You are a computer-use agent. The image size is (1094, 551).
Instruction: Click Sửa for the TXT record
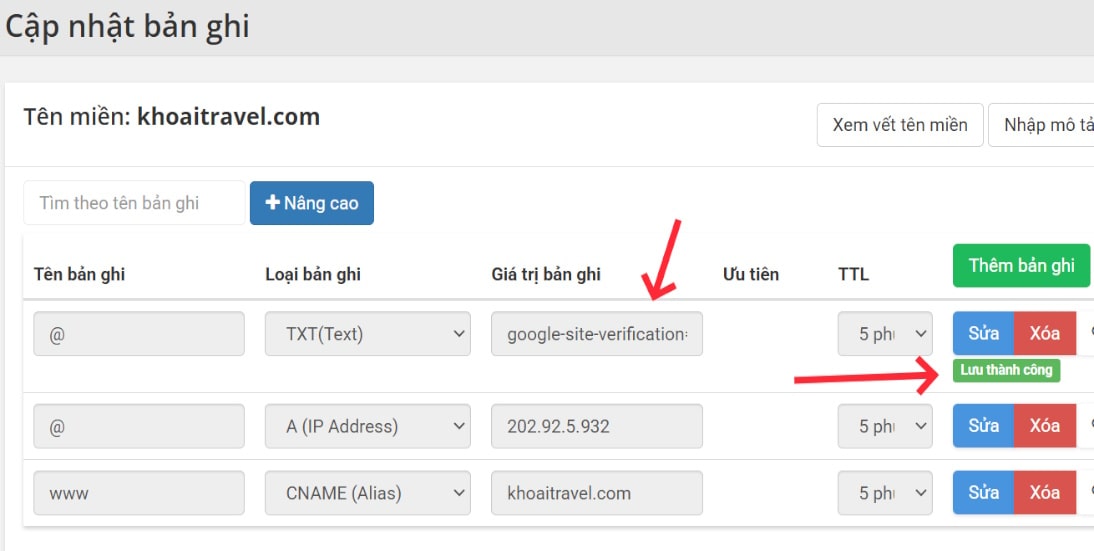click(x=983, y=334)
